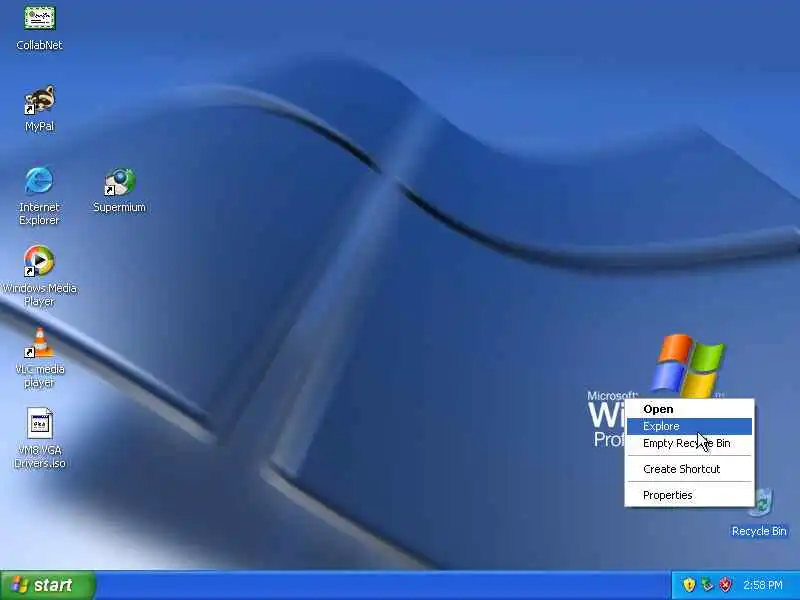
Task: Choose Empty Recycle Bin from the menu
Action: [x=689, y=443]
